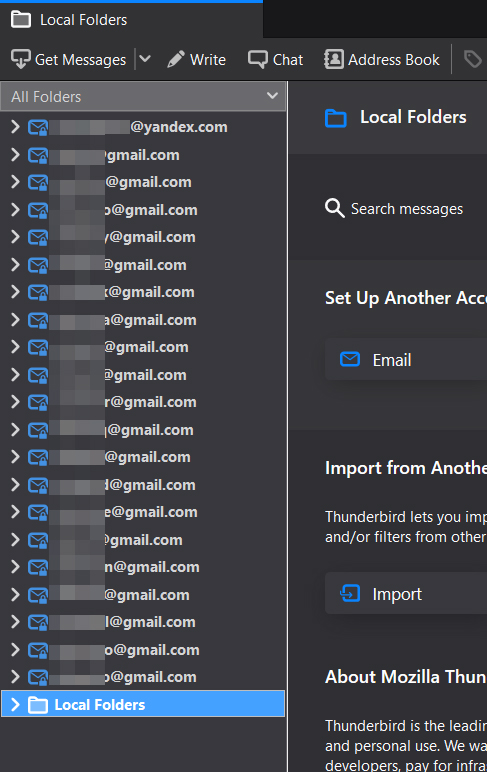Click the Address Book toolbar label

[x=393, y=60]
